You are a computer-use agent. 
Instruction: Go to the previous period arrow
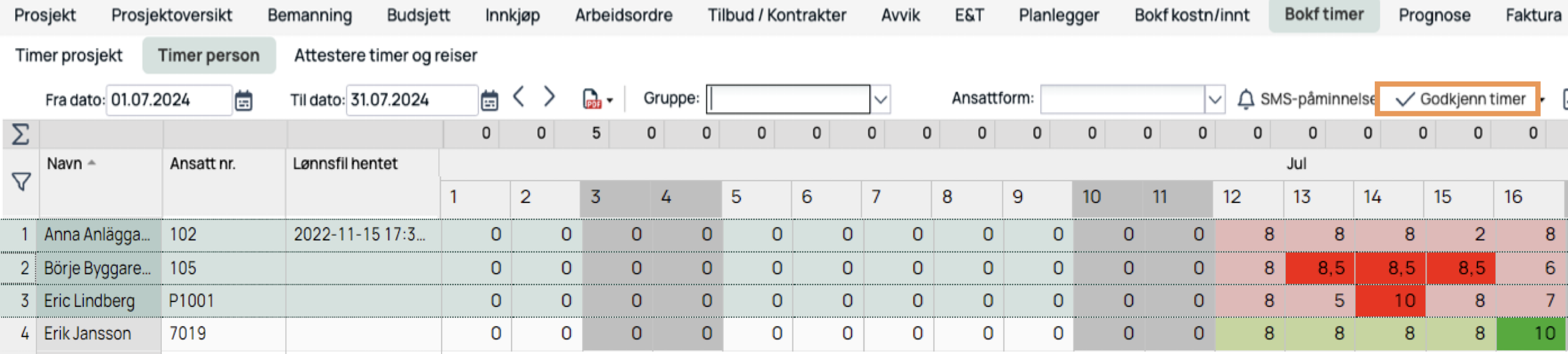pos(519,97)
